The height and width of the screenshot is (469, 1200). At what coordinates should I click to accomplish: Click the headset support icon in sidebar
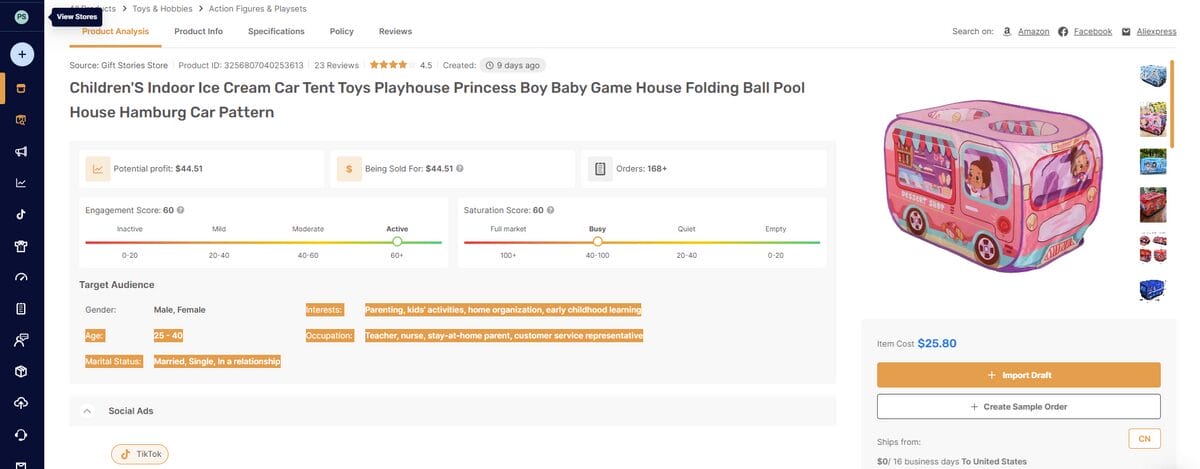tap(21, 435)
